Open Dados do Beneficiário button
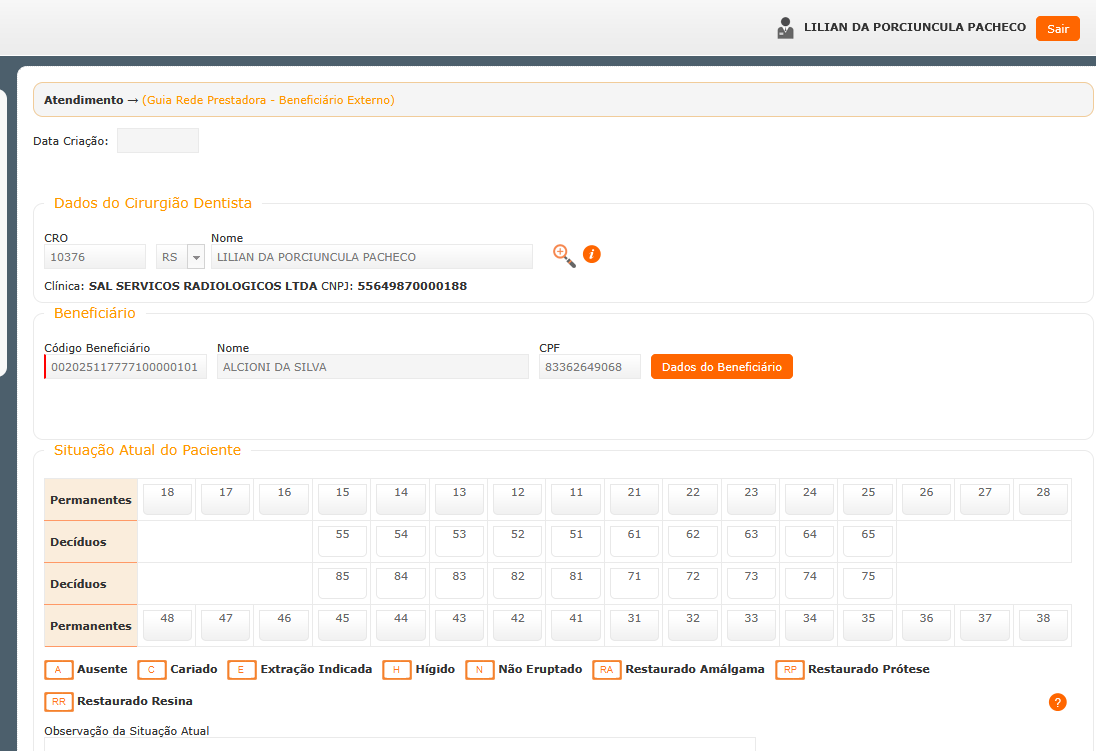Image resolution: width=1096 pixels, height=751 pixels. (x=721, y=367)
